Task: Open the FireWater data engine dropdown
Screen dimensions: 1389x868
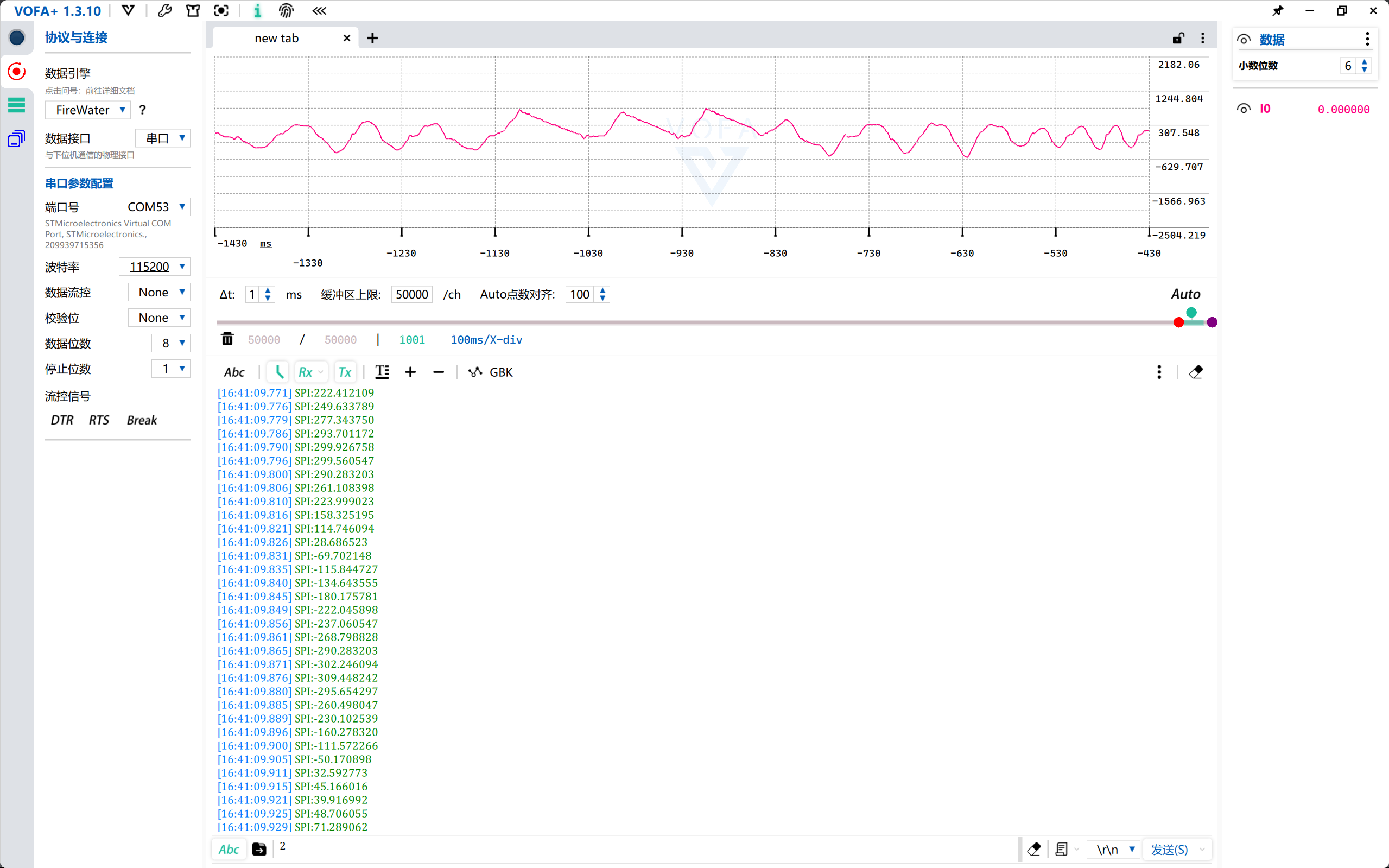Action: 88,110
